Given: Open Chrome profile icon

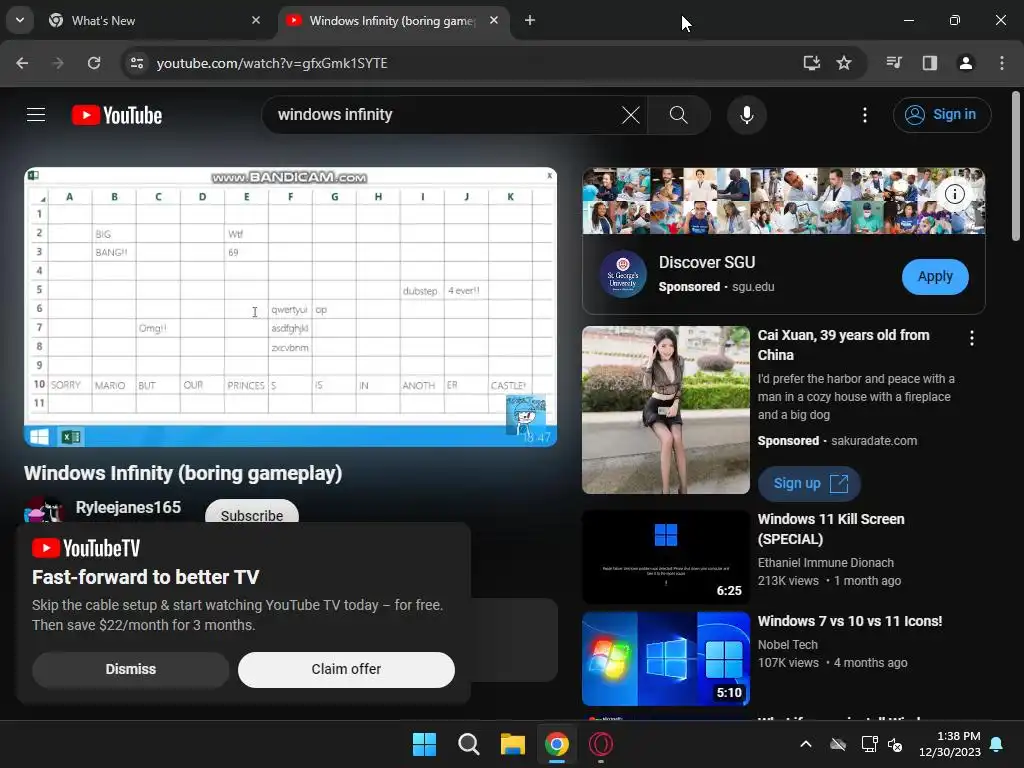Looking at the screenshot, I should click(x=965, y=63).
